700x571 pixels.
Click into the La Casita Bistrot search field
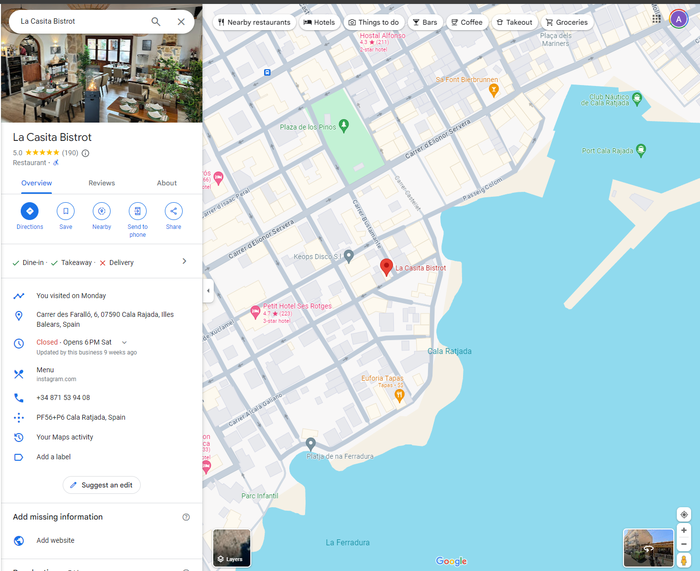point(80,21)
